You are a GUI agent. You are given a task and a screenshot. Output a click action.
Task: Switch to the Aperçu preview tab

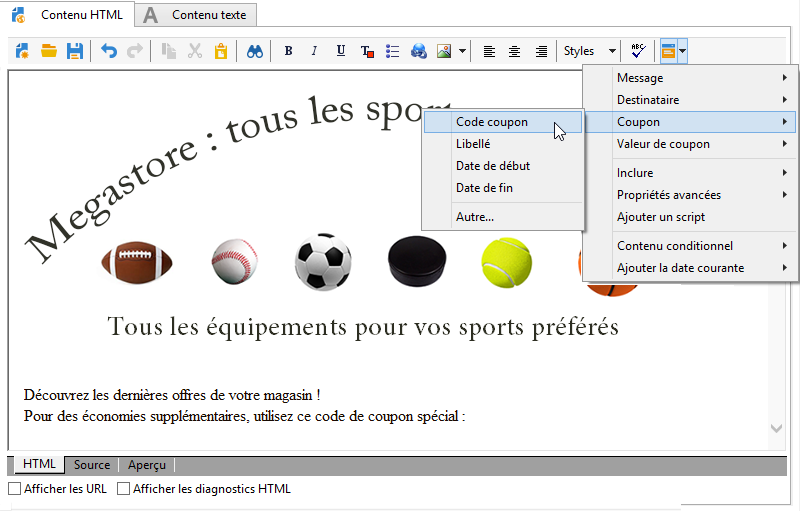pyautogui.click(x=147, y=465)
